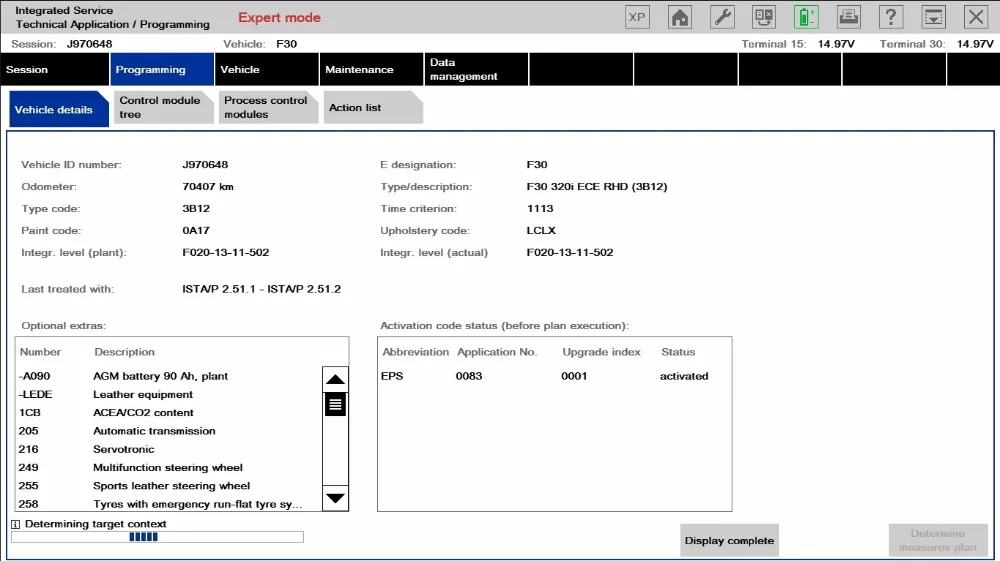Click the optional extras scroll up arrow
The image size is (1000, 561).
(335, 379)
